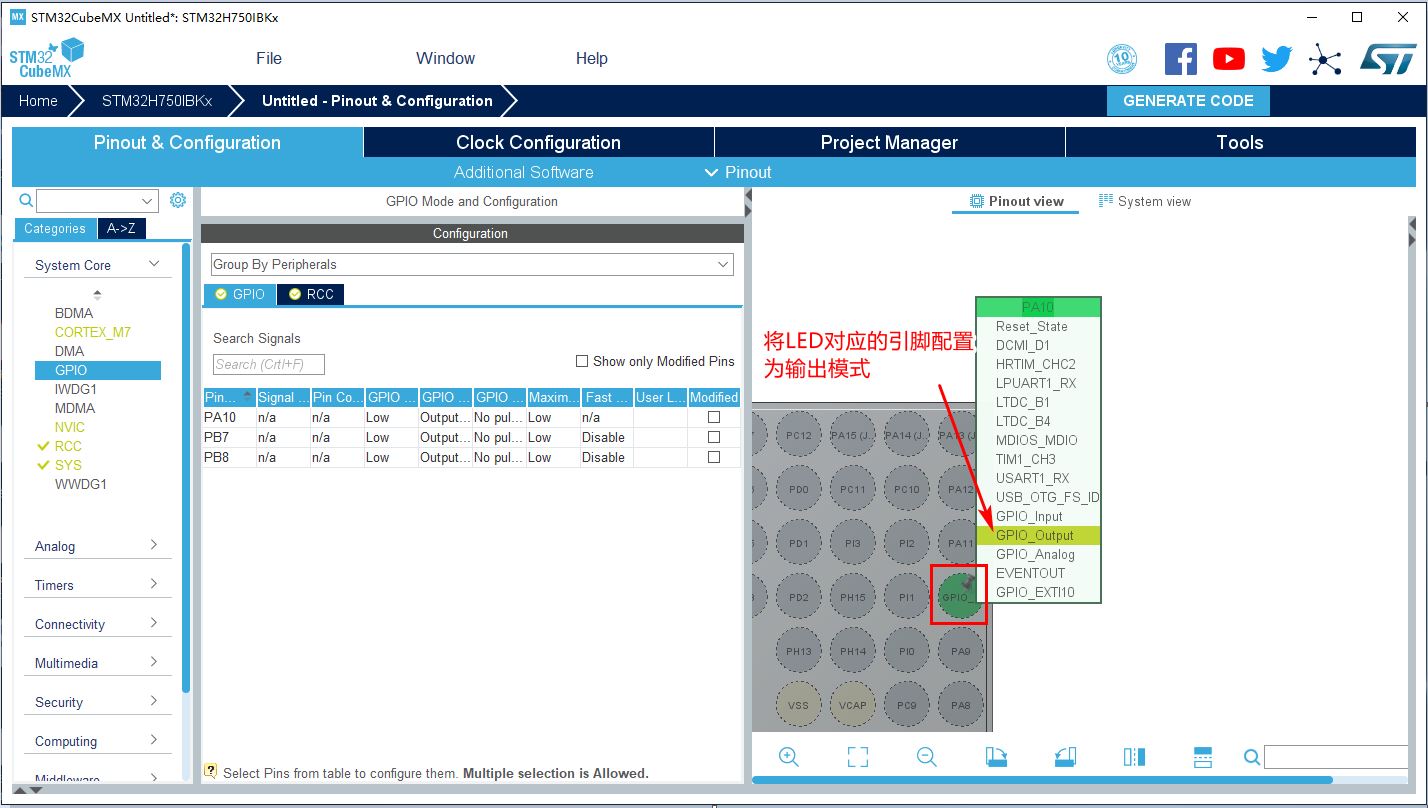This screenshot has width=1428, height=808.
Task: Check the Modified box for PB8
Action: coord(714,457)
